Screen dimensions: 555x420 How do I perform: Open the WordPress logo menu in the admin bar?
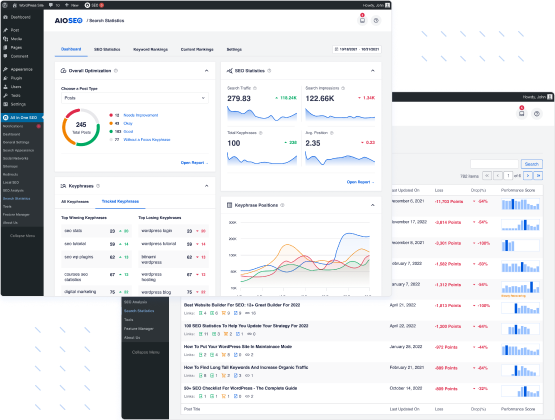5,5
